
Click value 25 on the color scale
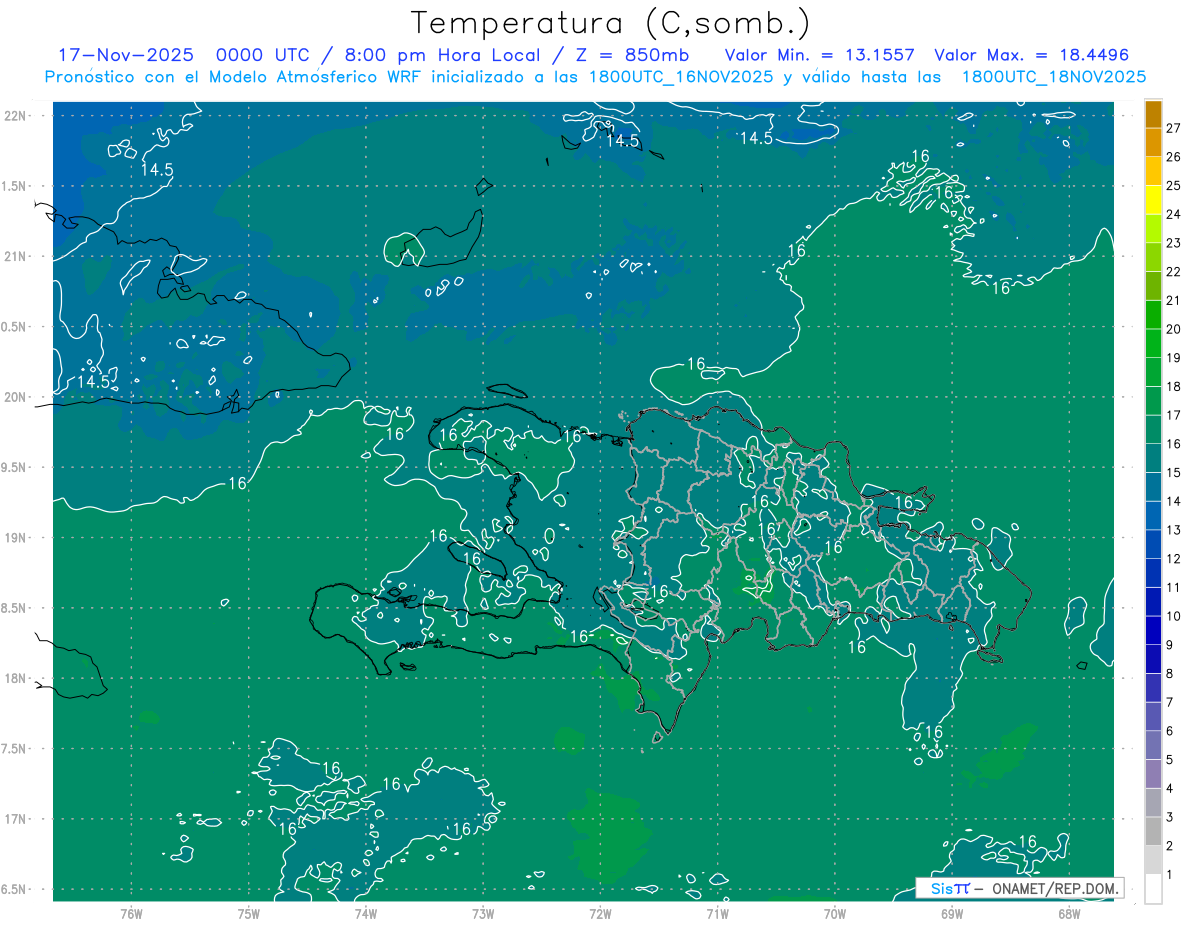coord(1174,186)
